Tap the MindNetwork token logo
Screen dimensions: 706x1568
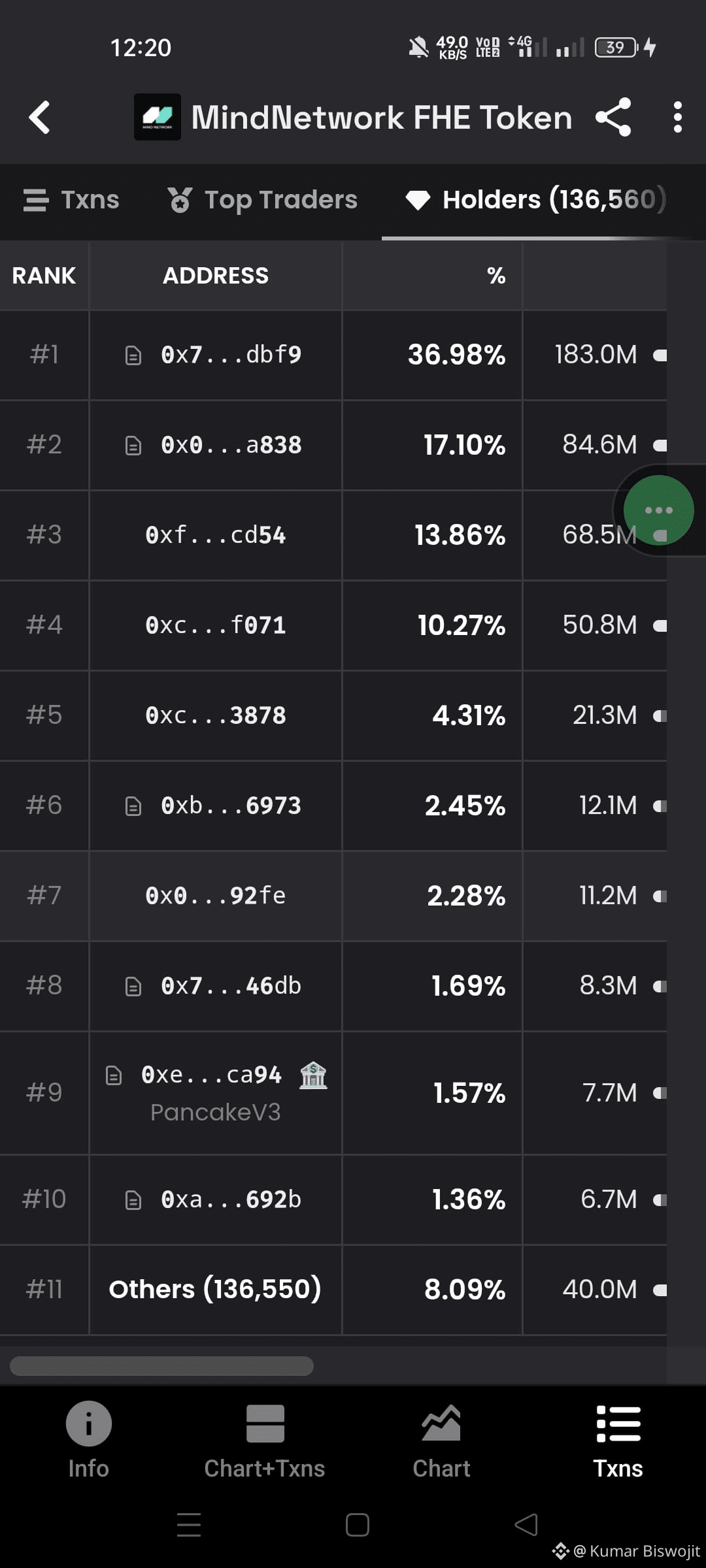click(x=158, y=117)
